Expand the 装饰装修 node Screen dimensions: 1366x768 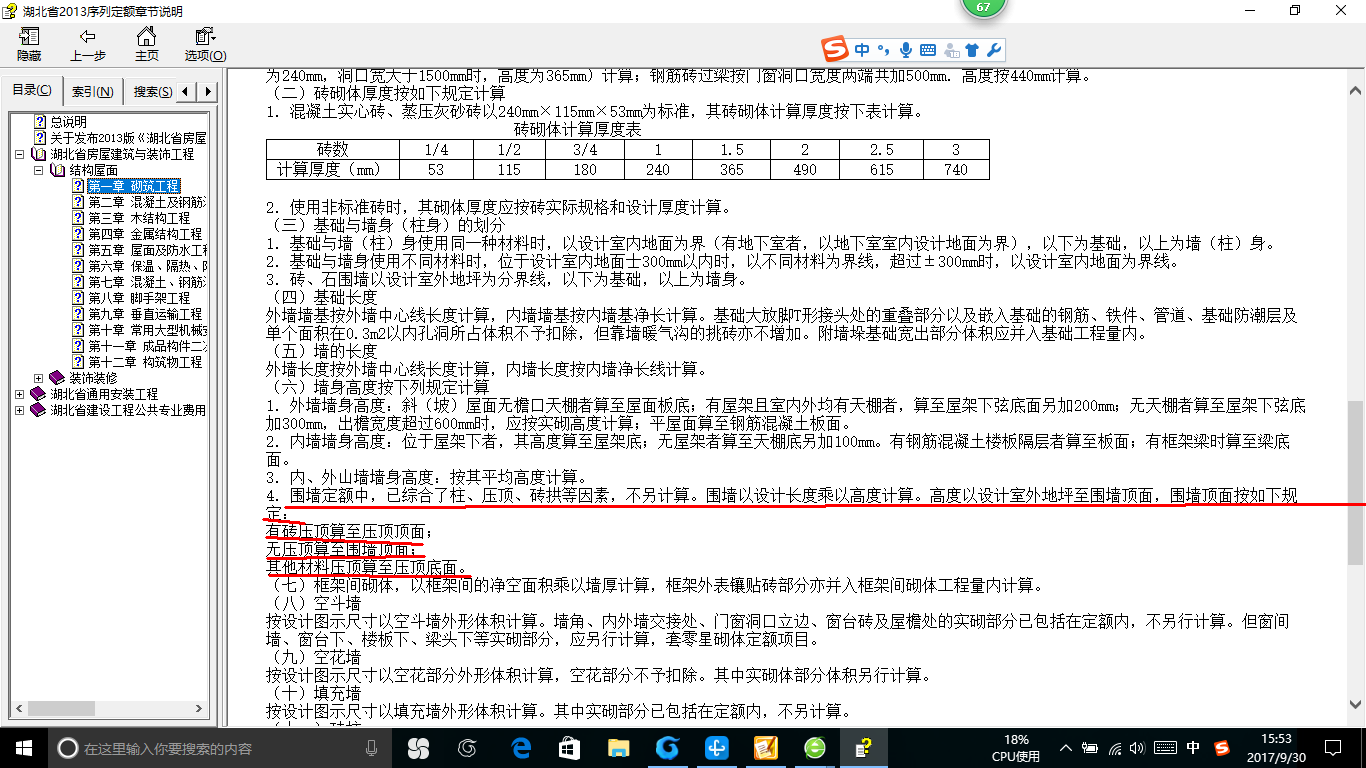[x=38, y=378]
